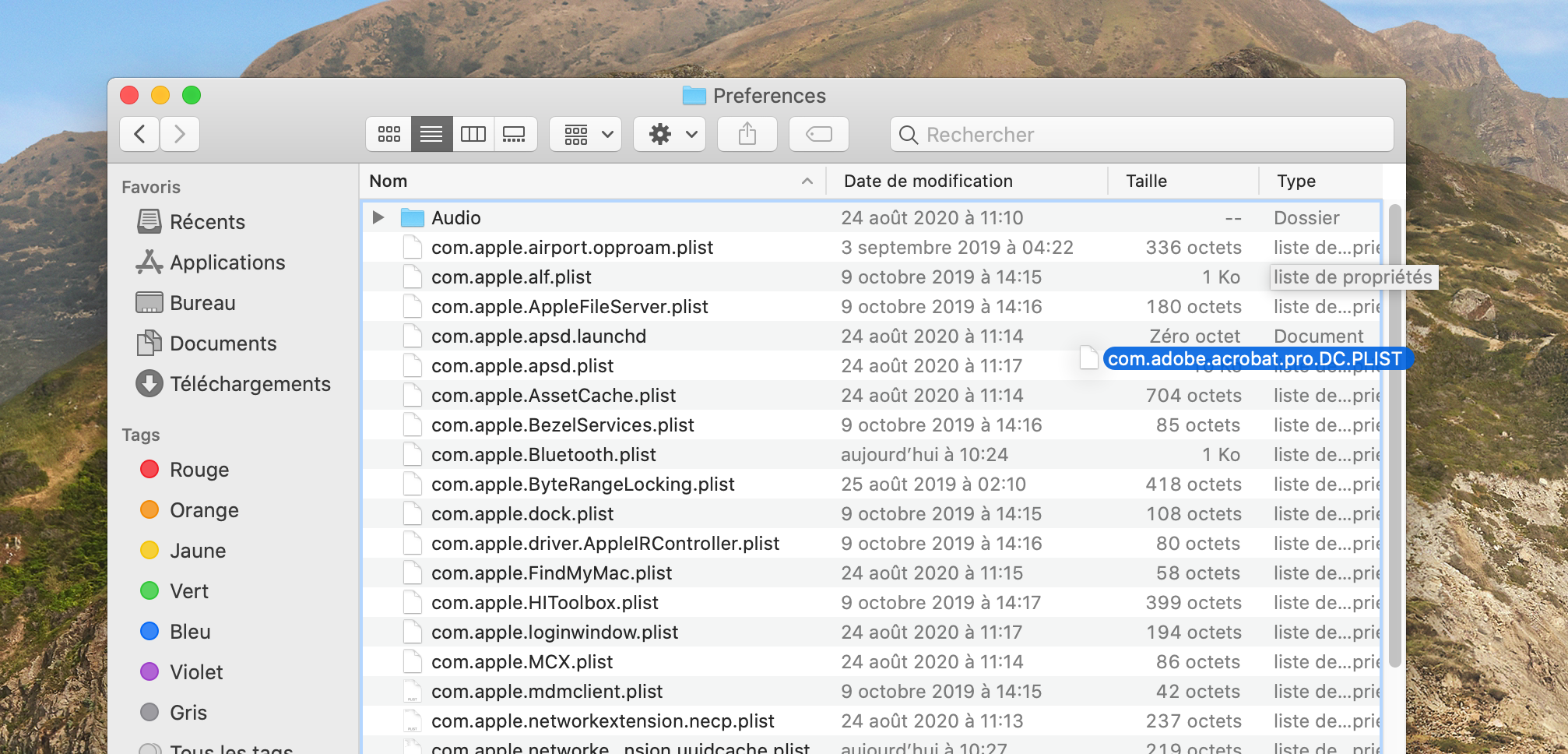Open Téléchargements in the sidebar
This screenshot has width=1568, height=754.
coord(249,384)
